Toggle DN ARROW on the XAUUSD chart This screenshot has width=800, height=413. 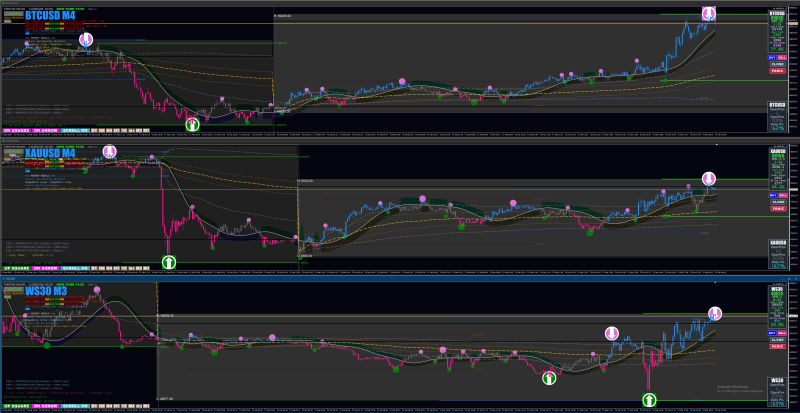coord(45,269)
